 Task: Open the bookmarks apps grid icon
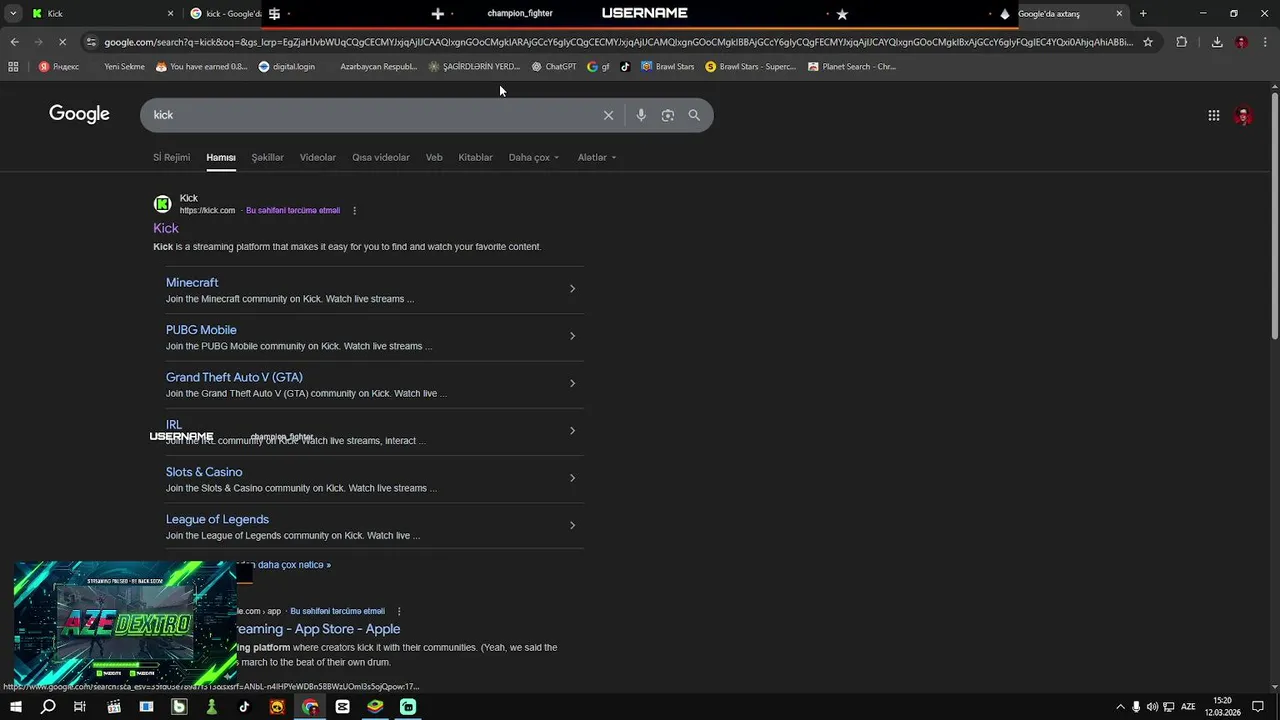click(x=13, y=67)
